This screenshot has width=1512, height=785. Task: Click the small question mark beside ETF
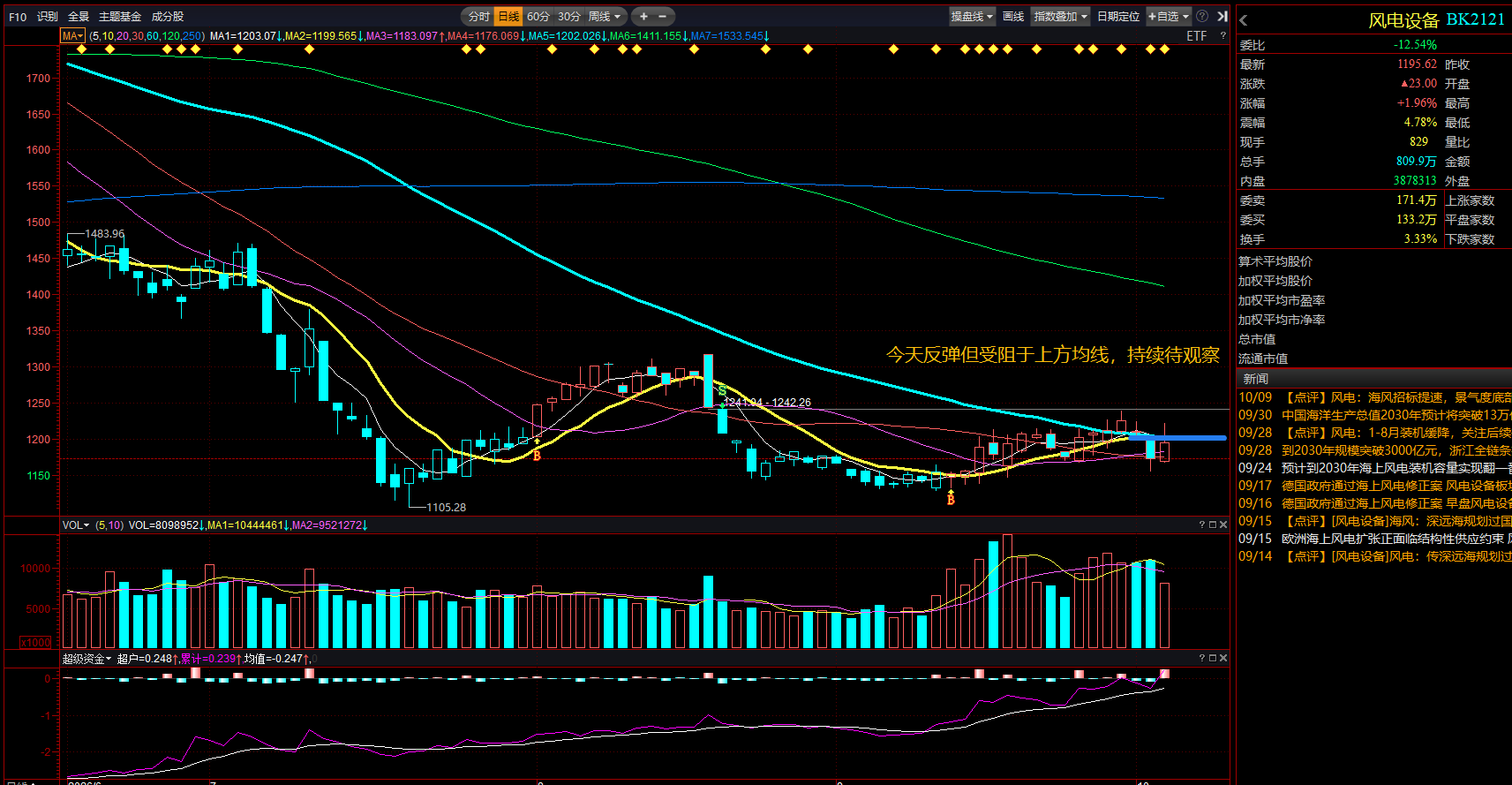[x=1222, y=36]
